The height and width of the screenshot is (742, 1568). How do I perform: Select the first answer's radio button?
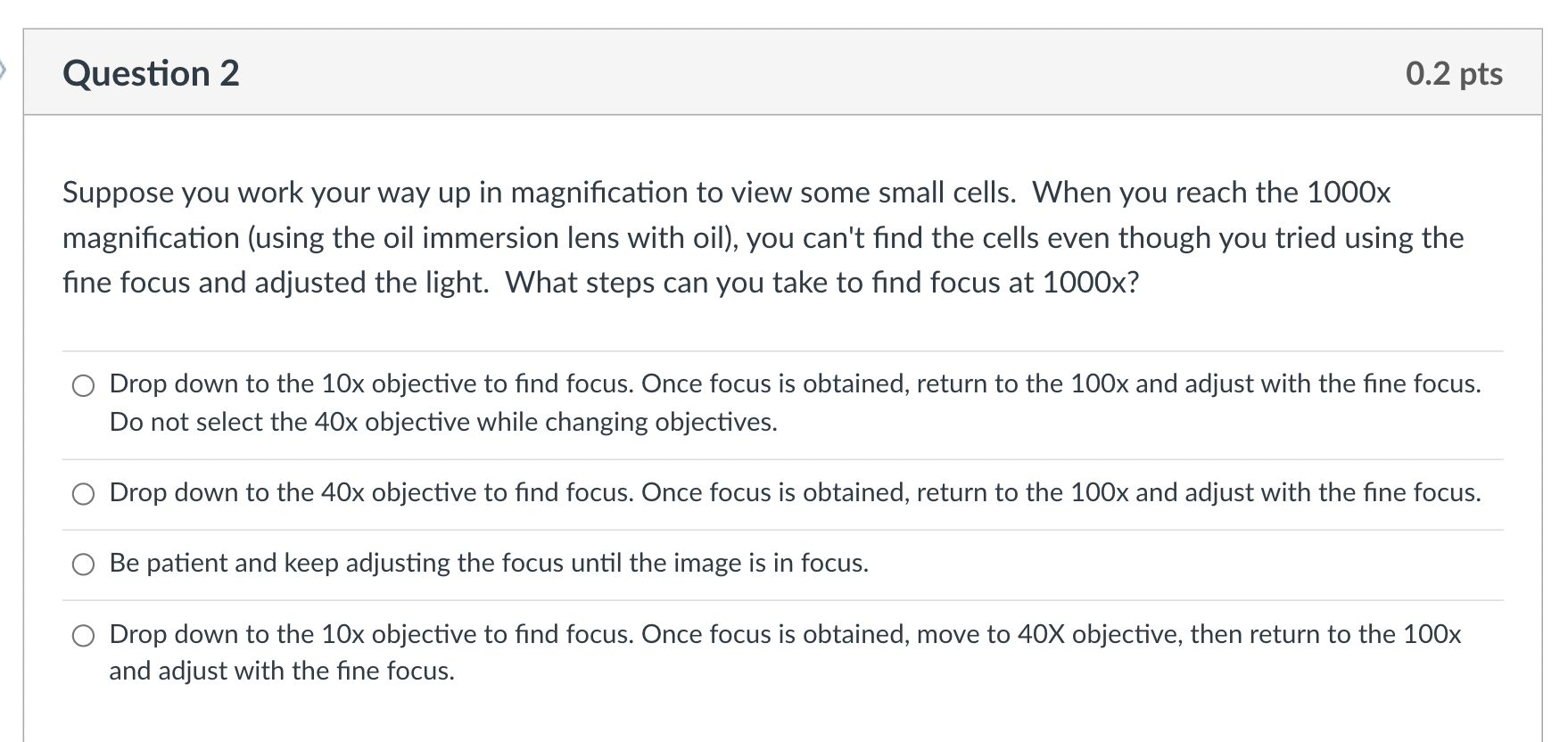click(x=84, y=386)
